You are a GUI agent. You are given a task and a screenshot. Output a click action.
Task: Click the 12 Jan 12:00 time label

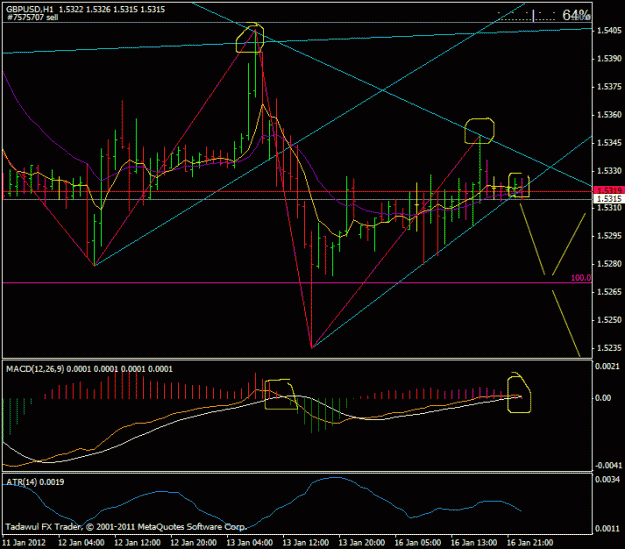point(138,543)
